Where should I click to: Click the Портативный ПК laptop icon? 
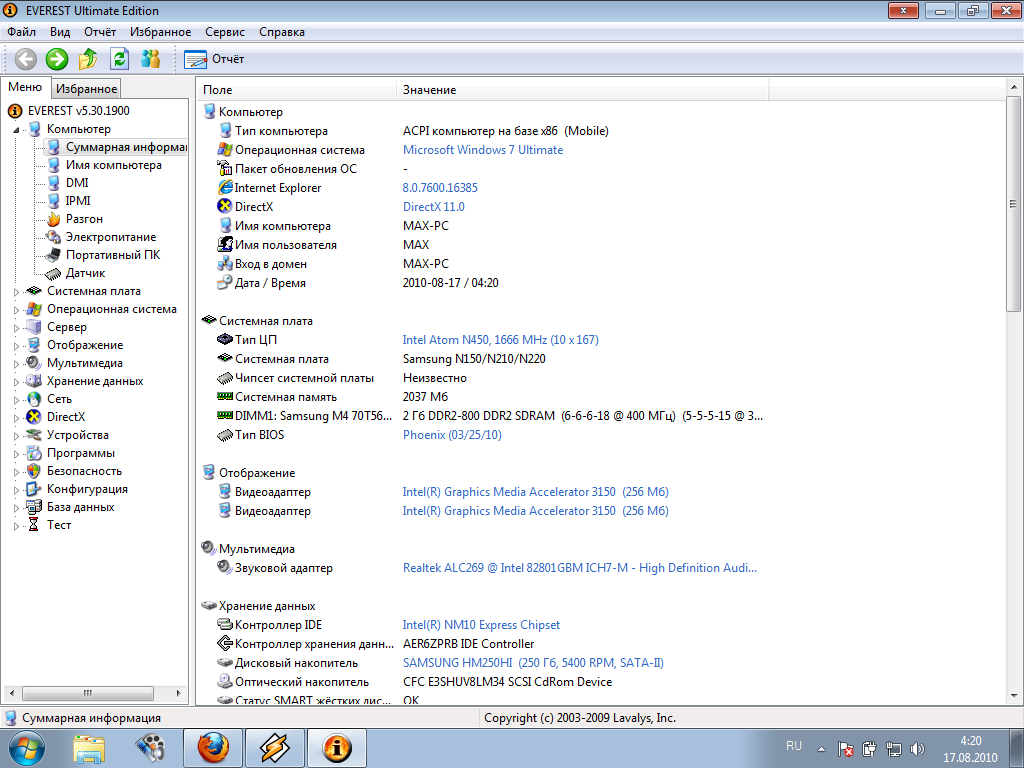tap(54, 255)
